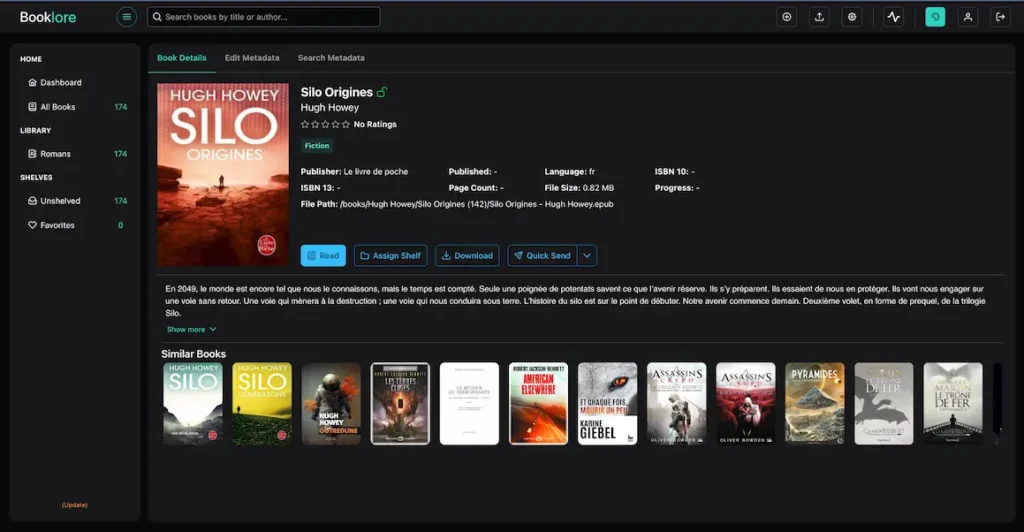This screenshot has width=1024, height=532.
Task: Switch to the Search Metadata tab
Action: (x=331, y=58)
